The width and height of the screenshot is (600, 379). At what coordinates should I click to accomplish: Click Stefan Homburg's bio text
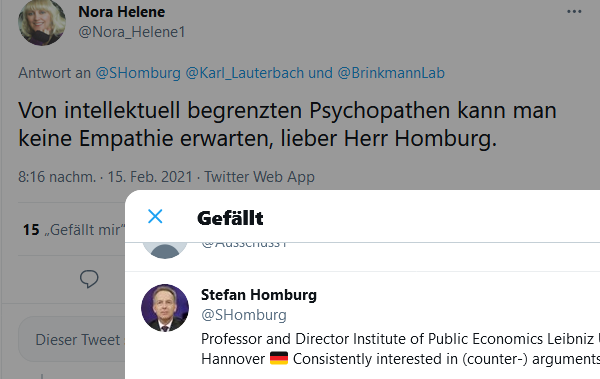(x=400, y=349)
